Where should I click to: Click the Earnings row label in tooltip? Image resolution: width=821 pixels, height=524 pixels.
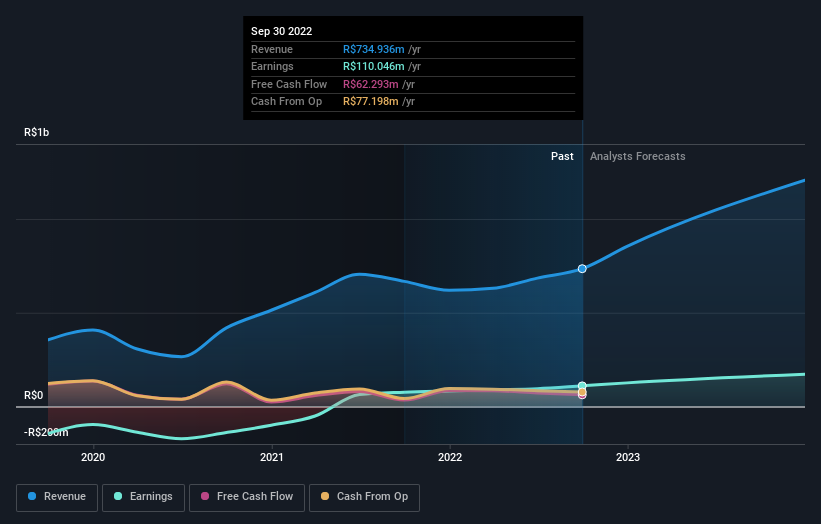click(x=272, y=66)
